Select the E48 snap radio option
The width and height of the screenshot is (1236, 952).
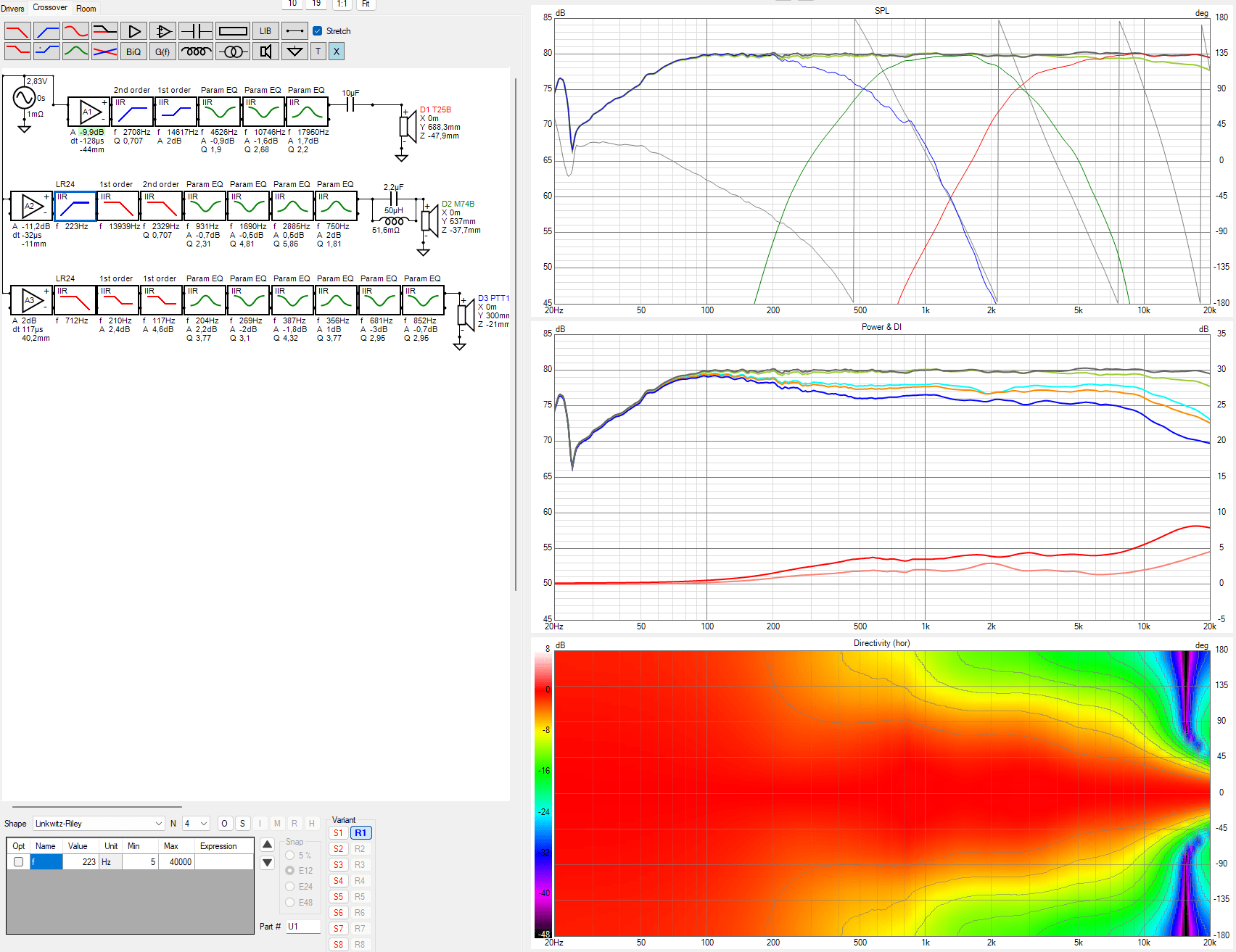pos(290,903)
